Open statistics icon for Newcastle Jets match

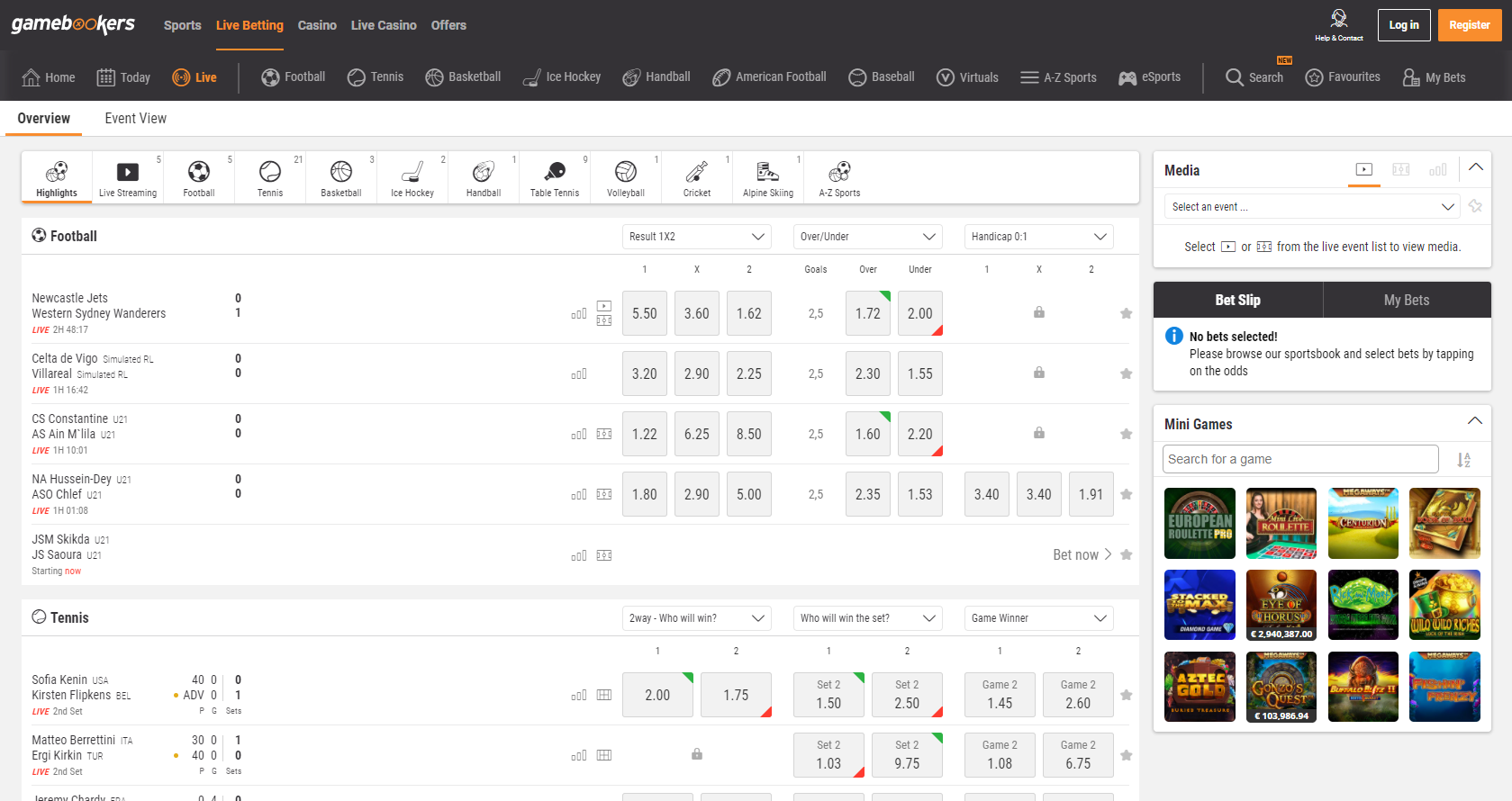pos(578,314)
